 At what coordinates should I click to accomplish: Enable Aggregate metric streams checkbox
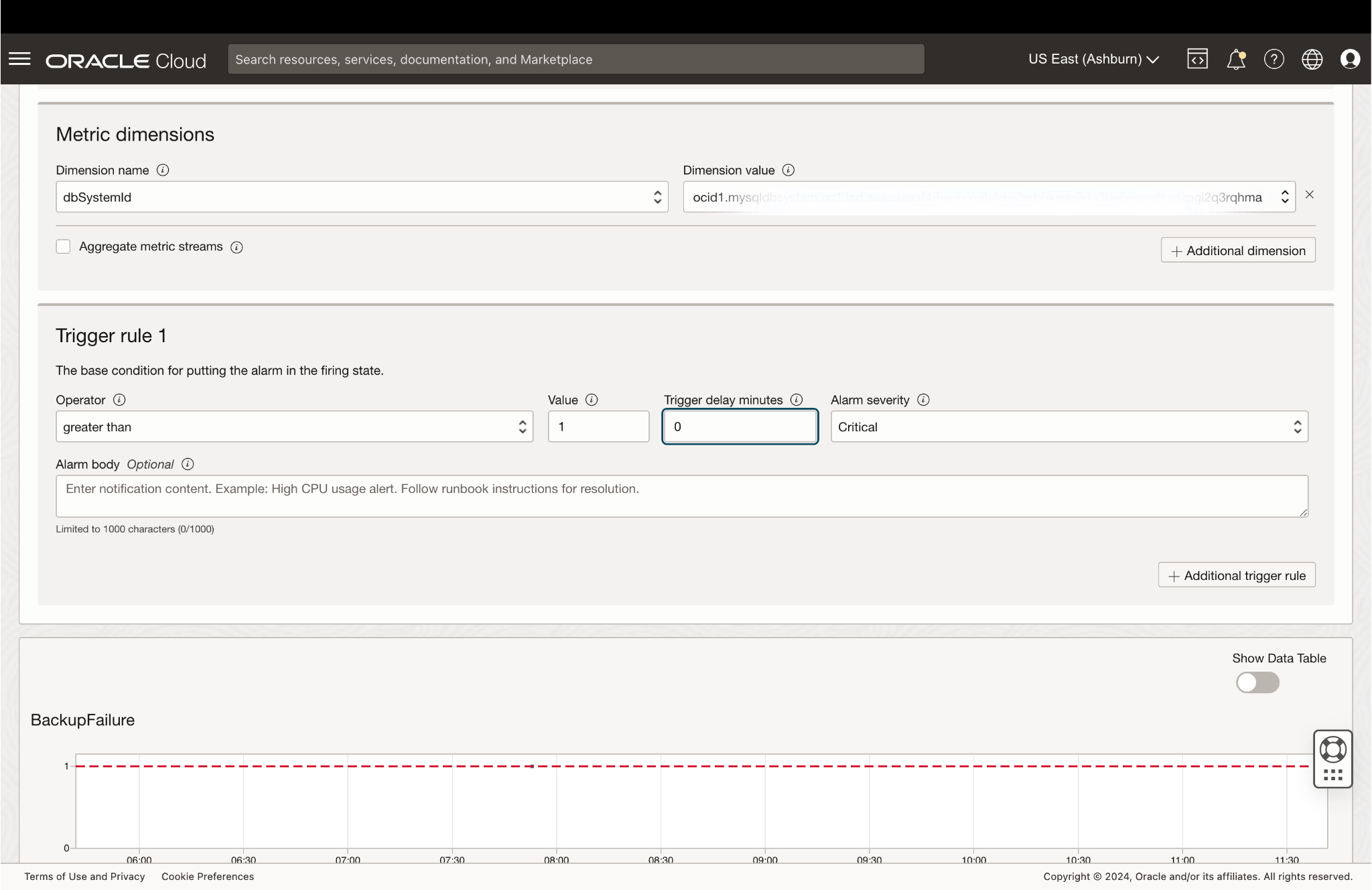[64, 247]
